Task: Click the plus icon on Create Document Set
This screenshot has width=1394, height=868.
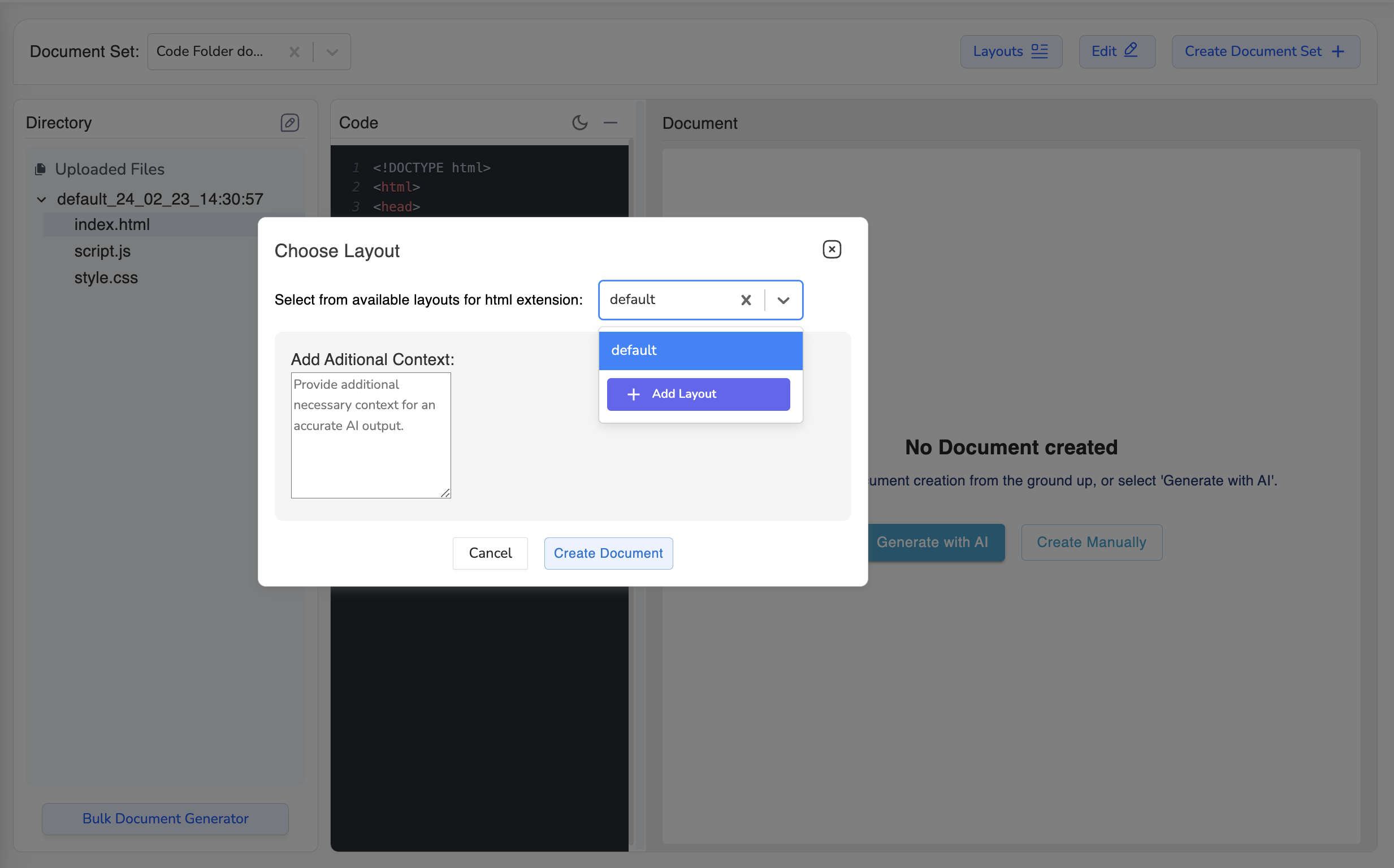Action: 1338,51
